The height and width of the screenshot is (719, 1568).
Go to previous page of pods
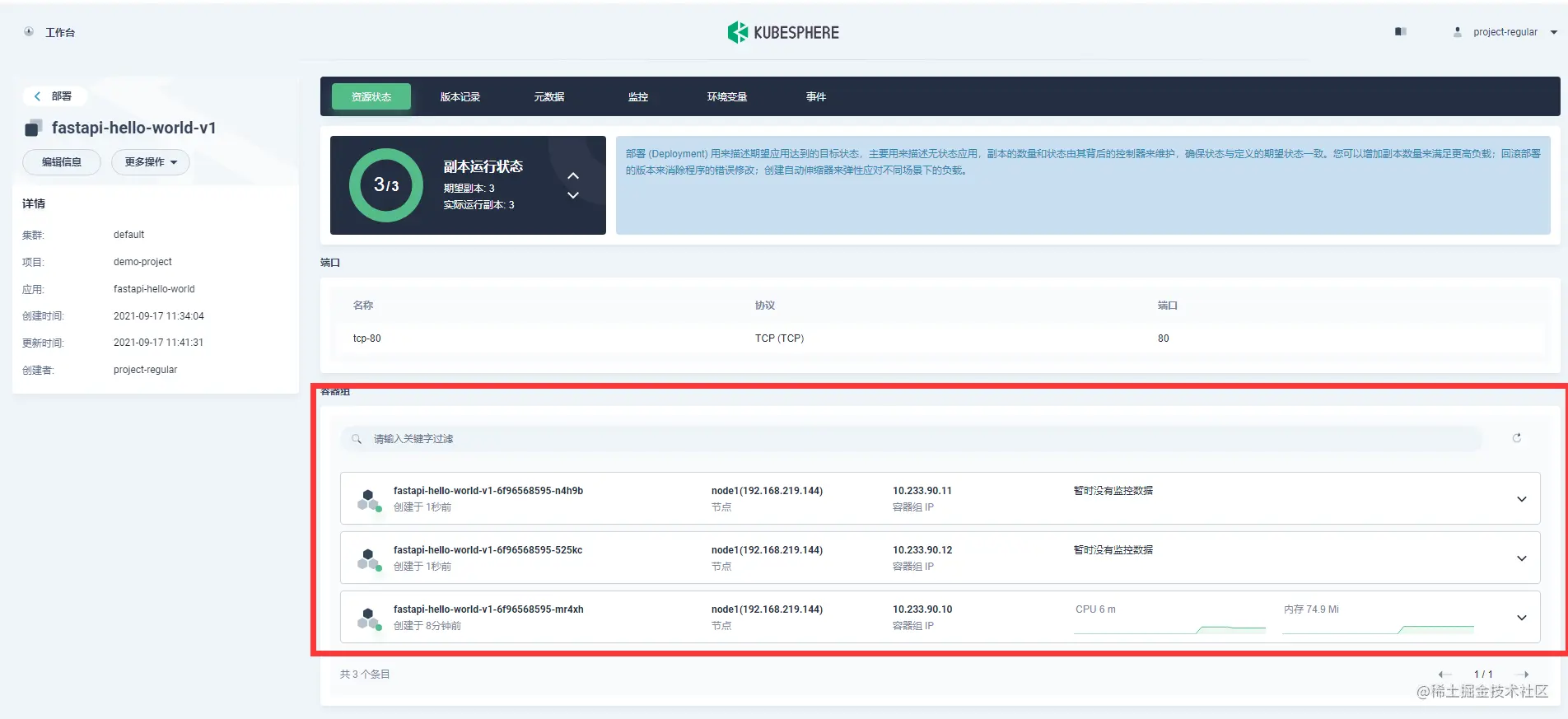(1444, 675)
